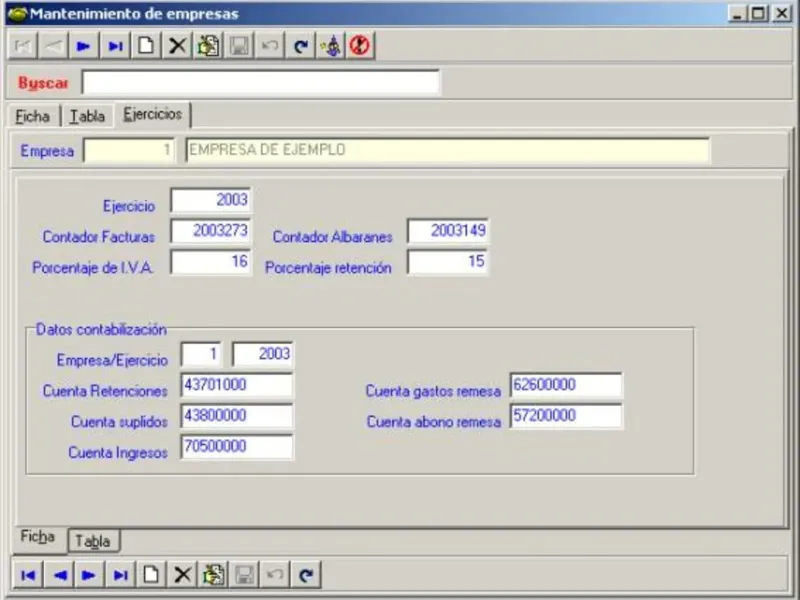Create new record with top toolbar page icon
The image size is (800, 600).
point(146,46)
